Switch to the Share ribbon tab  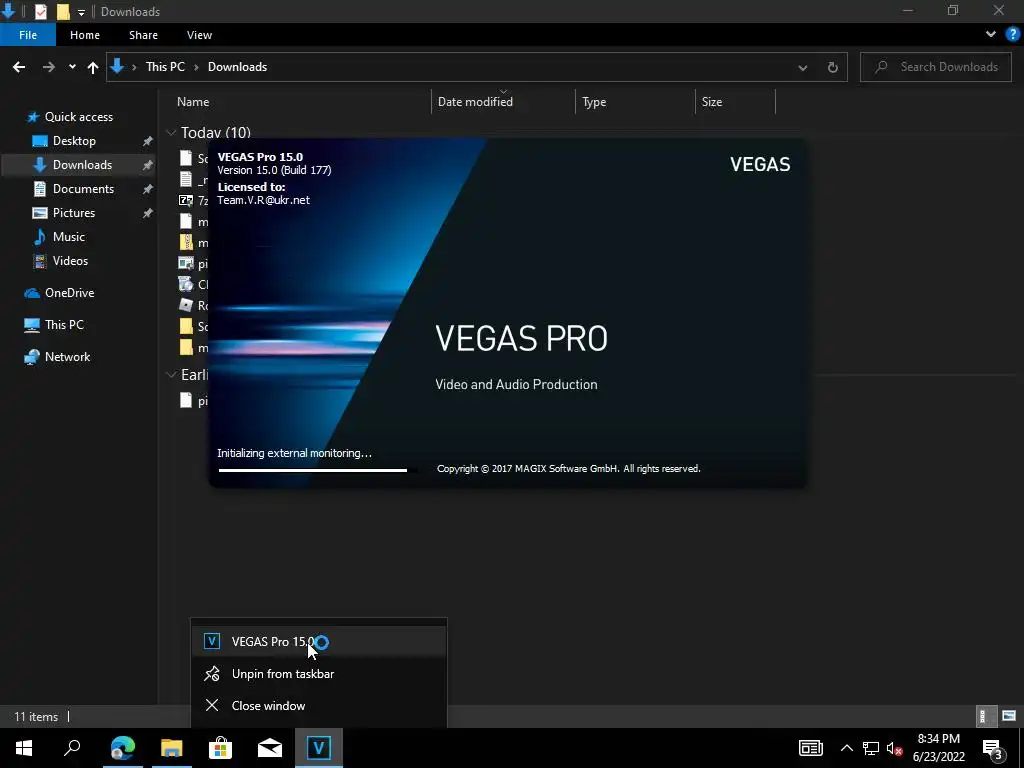[143, 35]
